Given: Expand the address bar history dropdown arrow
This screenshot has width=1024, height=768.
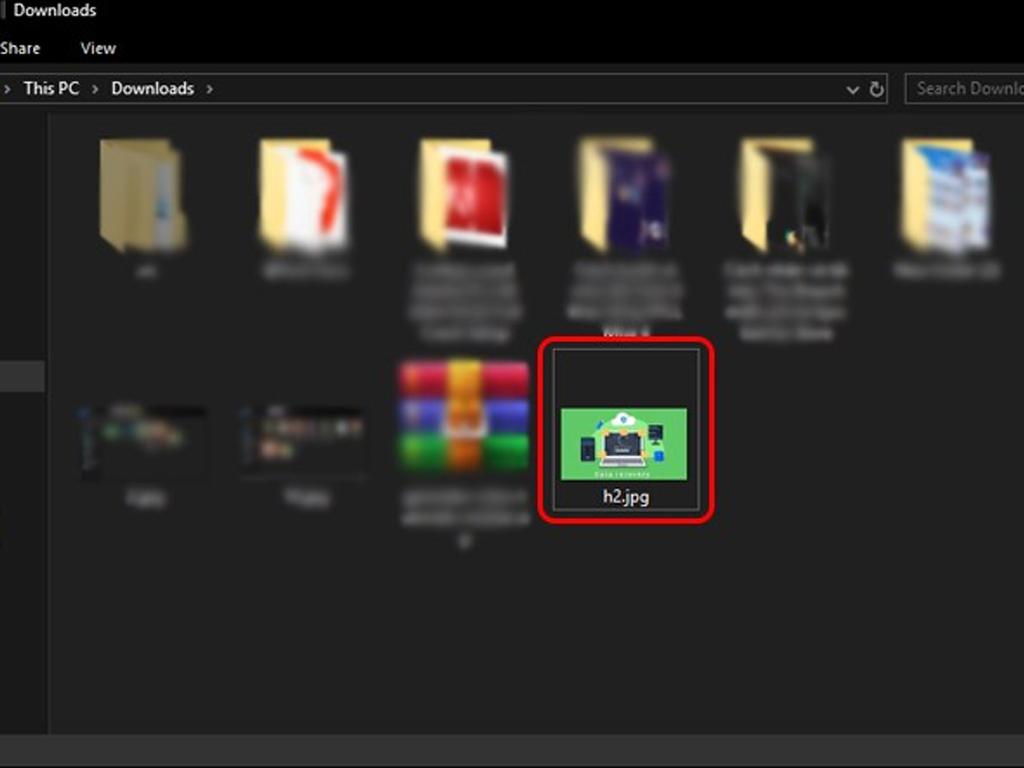Looking at the screenshot, I should coord(852,89).
